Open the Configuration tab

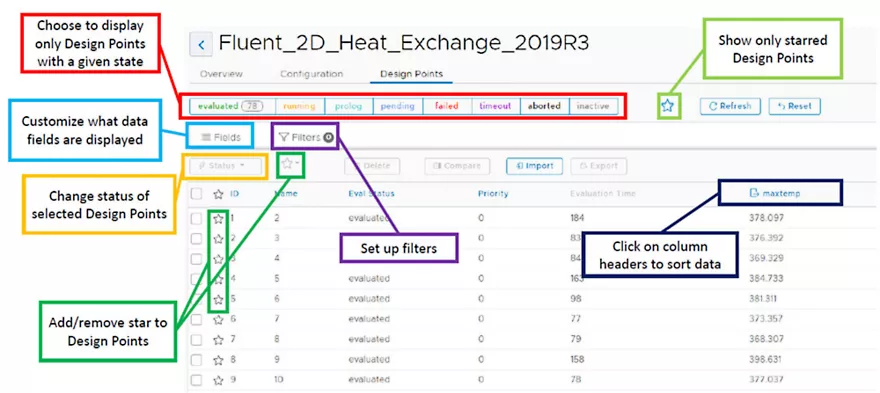(311, 74)
